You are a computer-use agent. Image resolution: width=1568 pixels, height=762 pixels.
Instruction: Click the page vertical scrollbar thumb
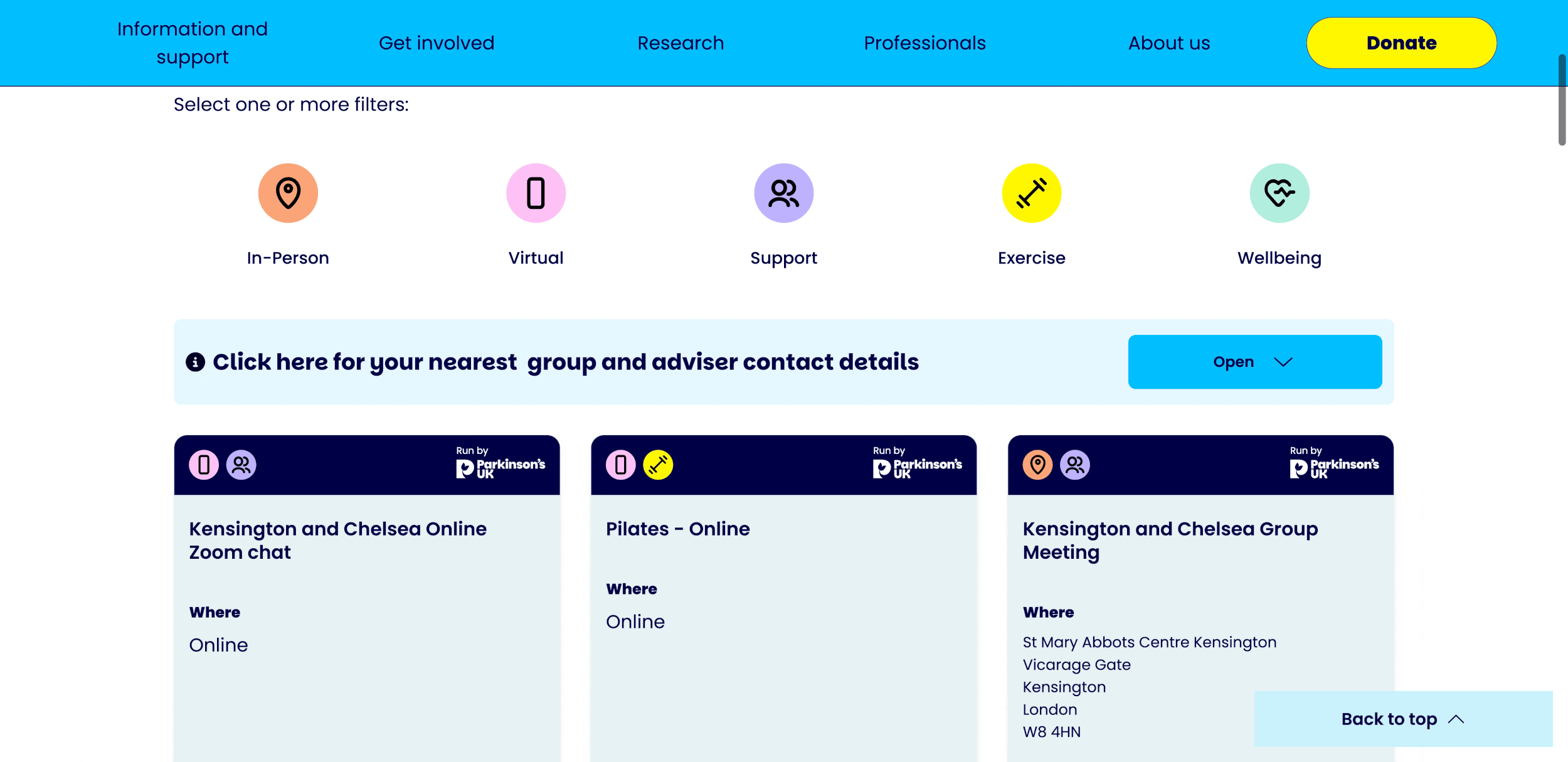1561,100
